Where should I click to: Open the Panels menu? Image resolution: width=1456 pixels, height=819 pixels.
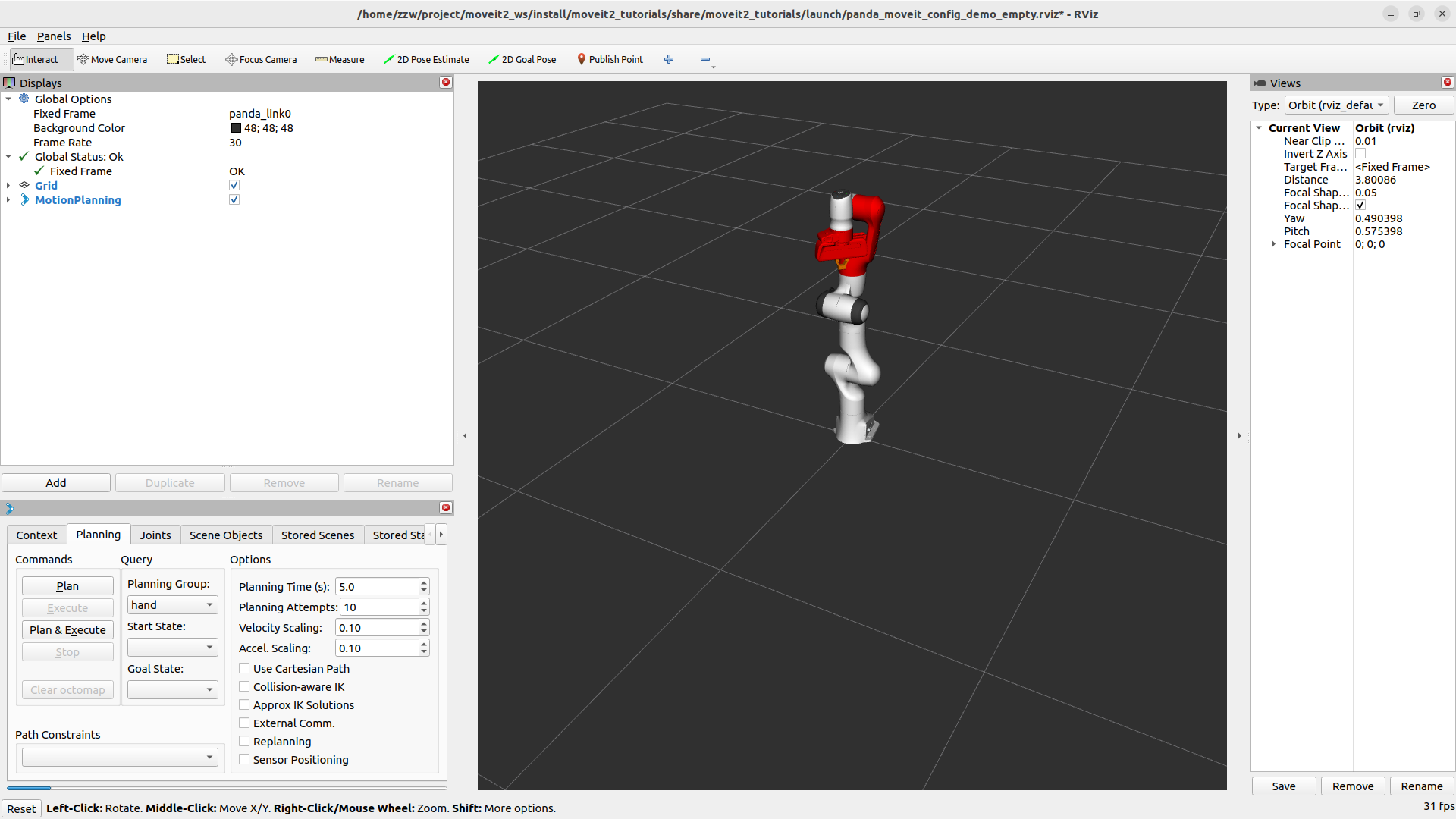53,36
